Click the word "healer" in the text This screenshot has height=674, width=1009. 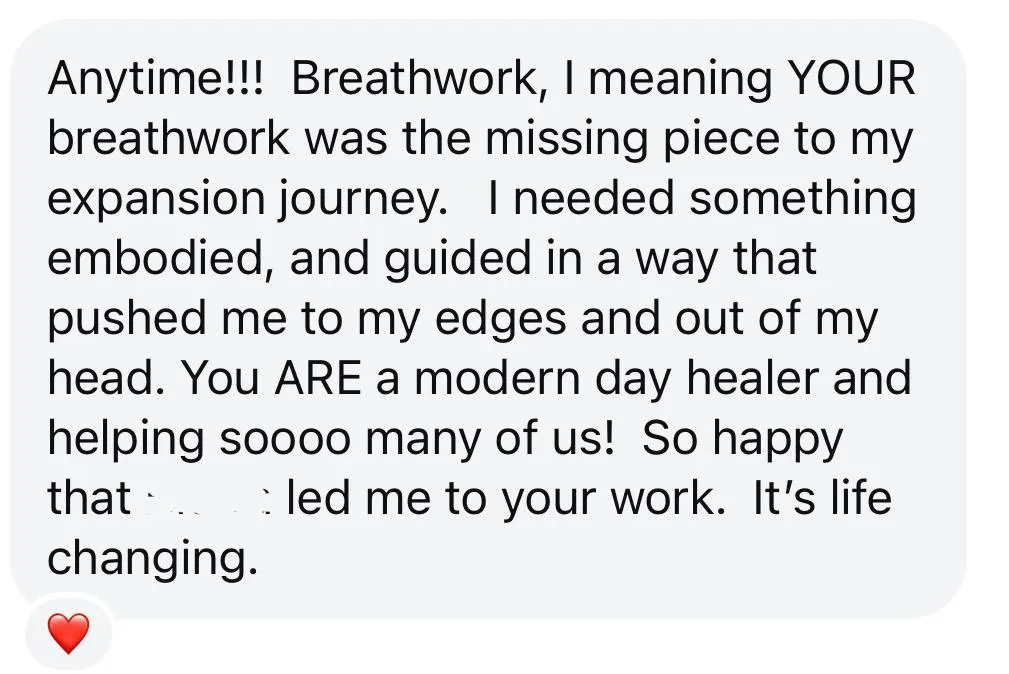752,379
